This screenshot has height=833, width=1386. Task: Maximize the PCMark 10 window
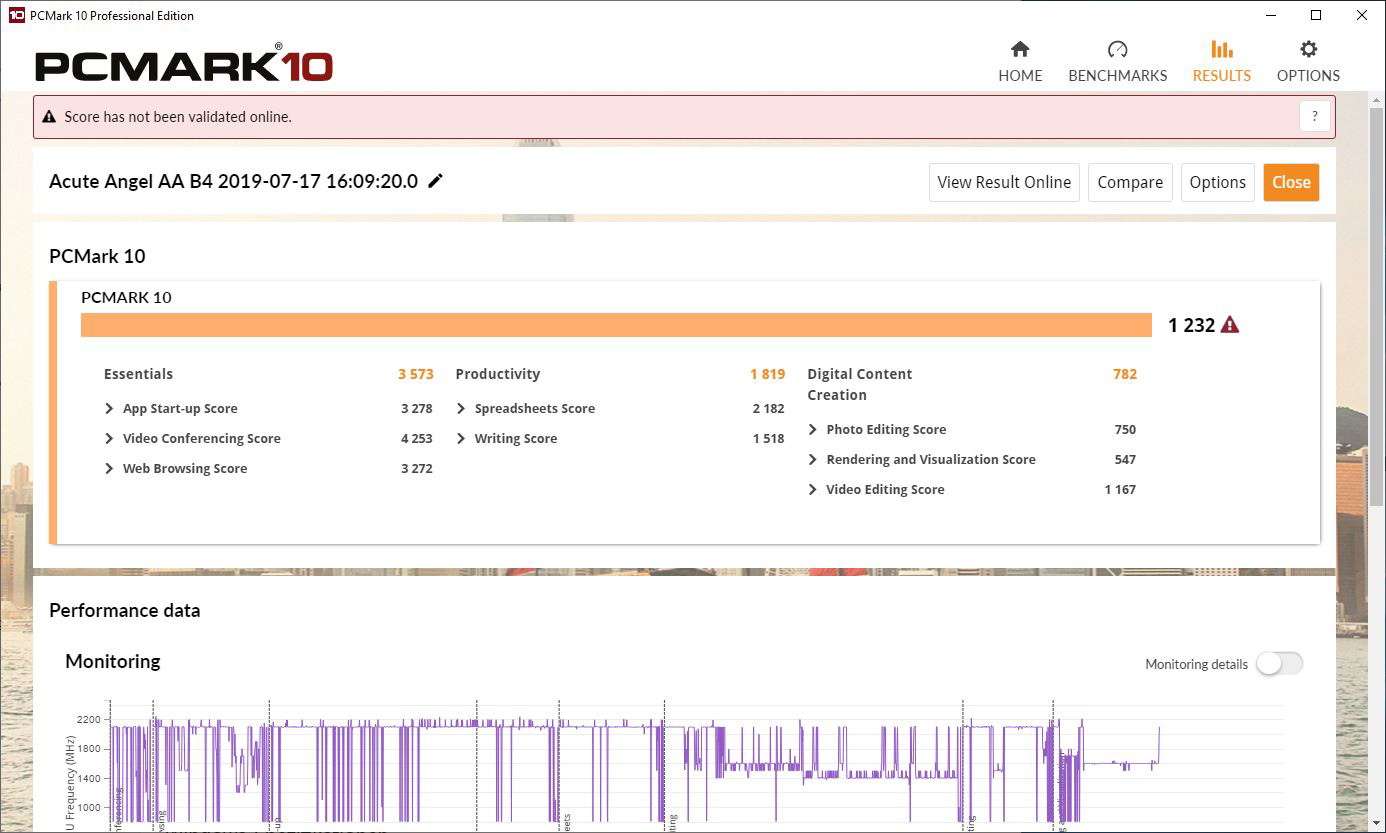click(x=1316, y=15)
